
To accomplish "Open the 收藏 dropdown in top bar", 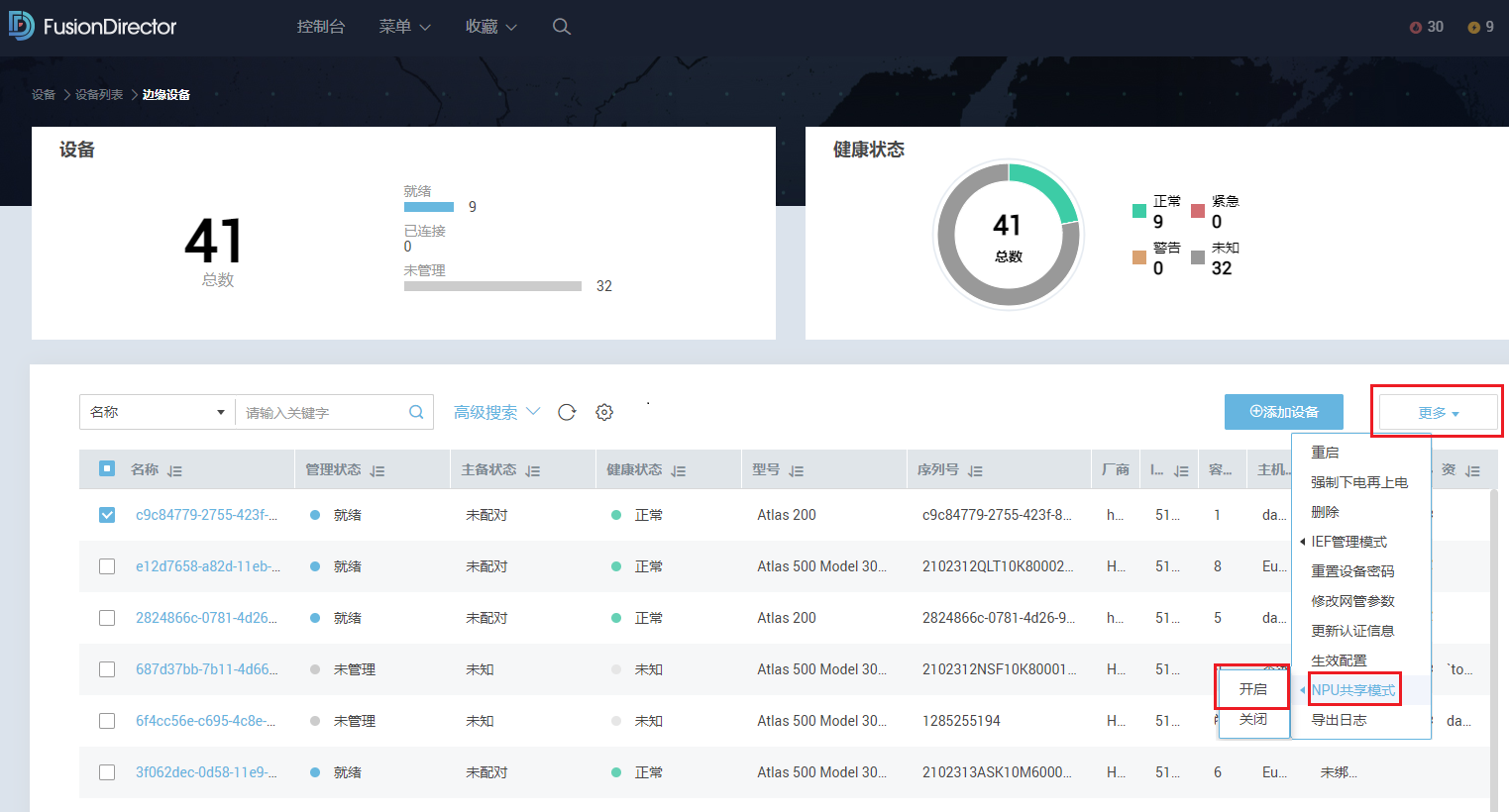I will [491, 27].
